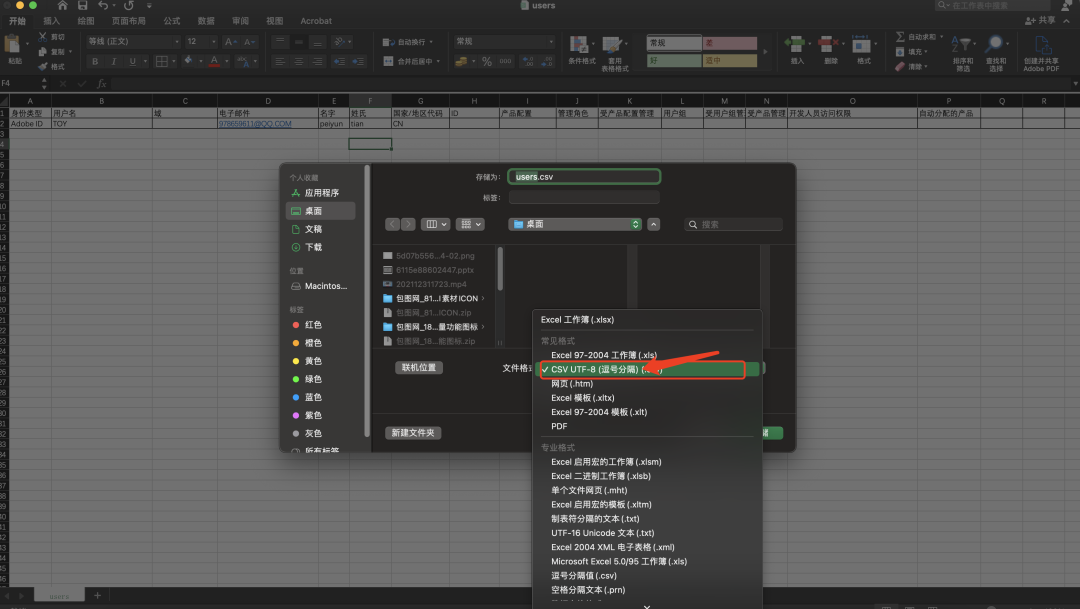Toggle align text left button

coord(279,61)
